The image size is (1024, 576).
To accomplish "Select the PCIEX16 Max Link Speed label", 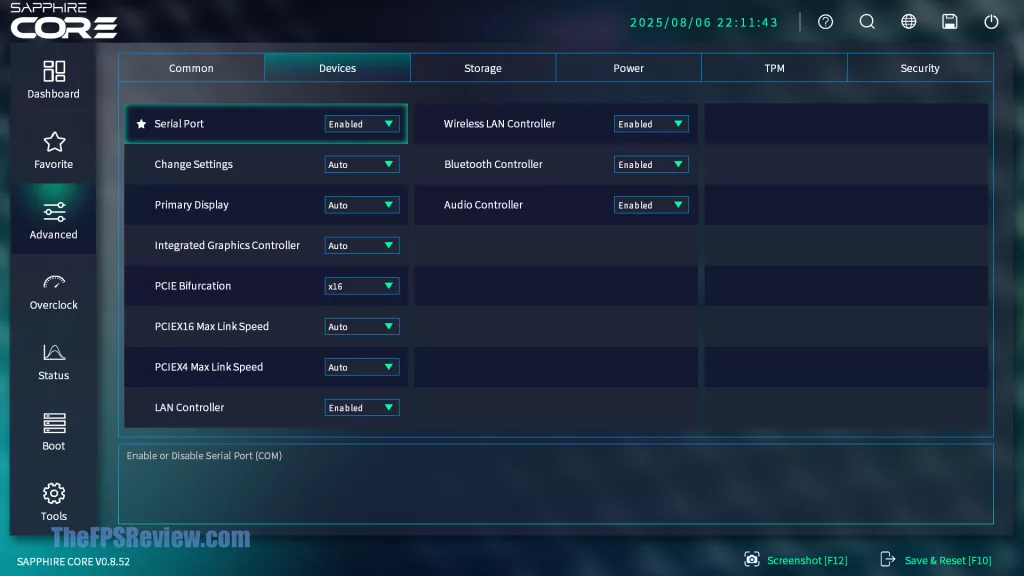I will click(212, 326).
